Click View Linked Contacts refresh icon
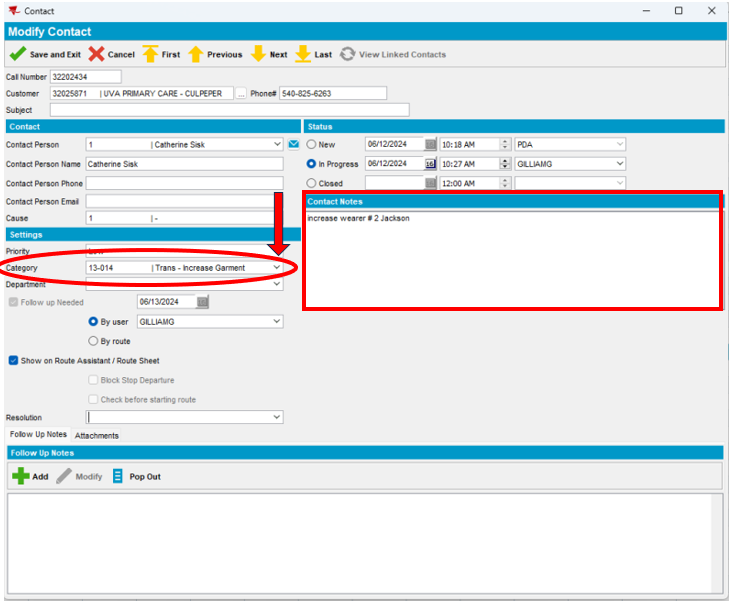The image size is (729, 603). pyautogui.click(x=347, y=54)
